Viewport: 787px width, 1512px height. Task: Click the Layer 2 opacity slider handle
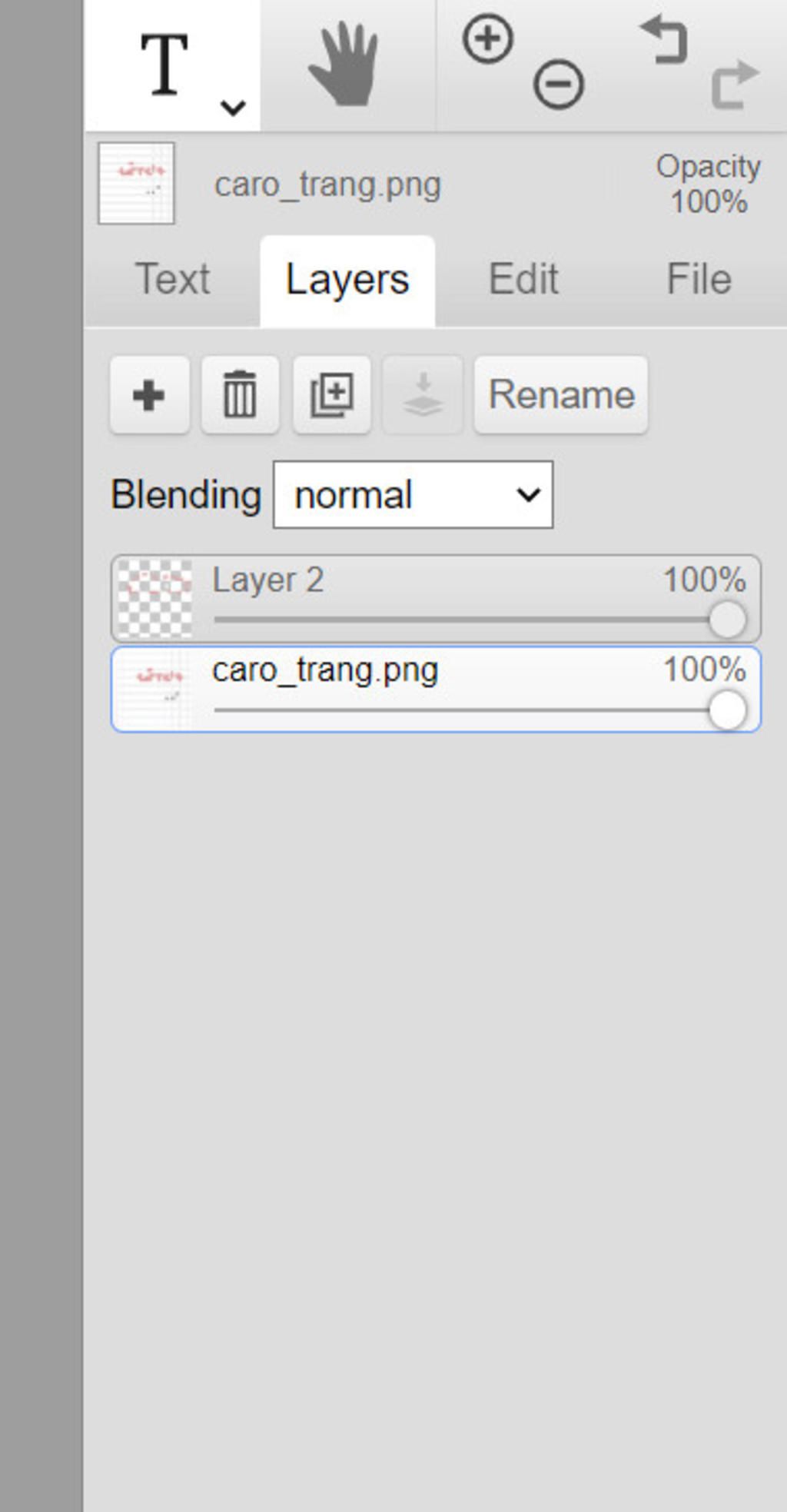727,620
